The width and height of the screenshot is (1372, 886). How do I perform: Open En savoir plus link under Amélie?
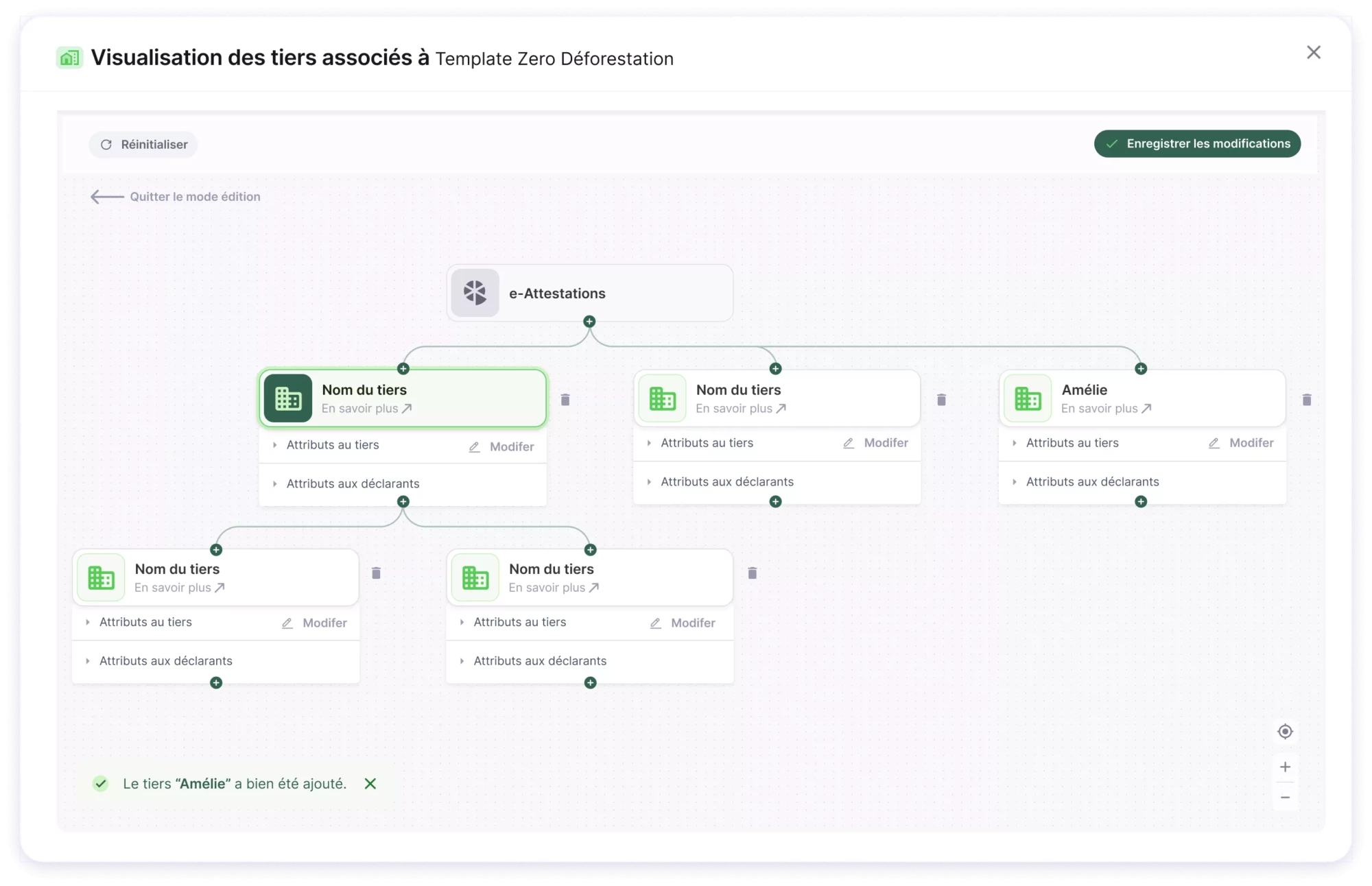1106,409
